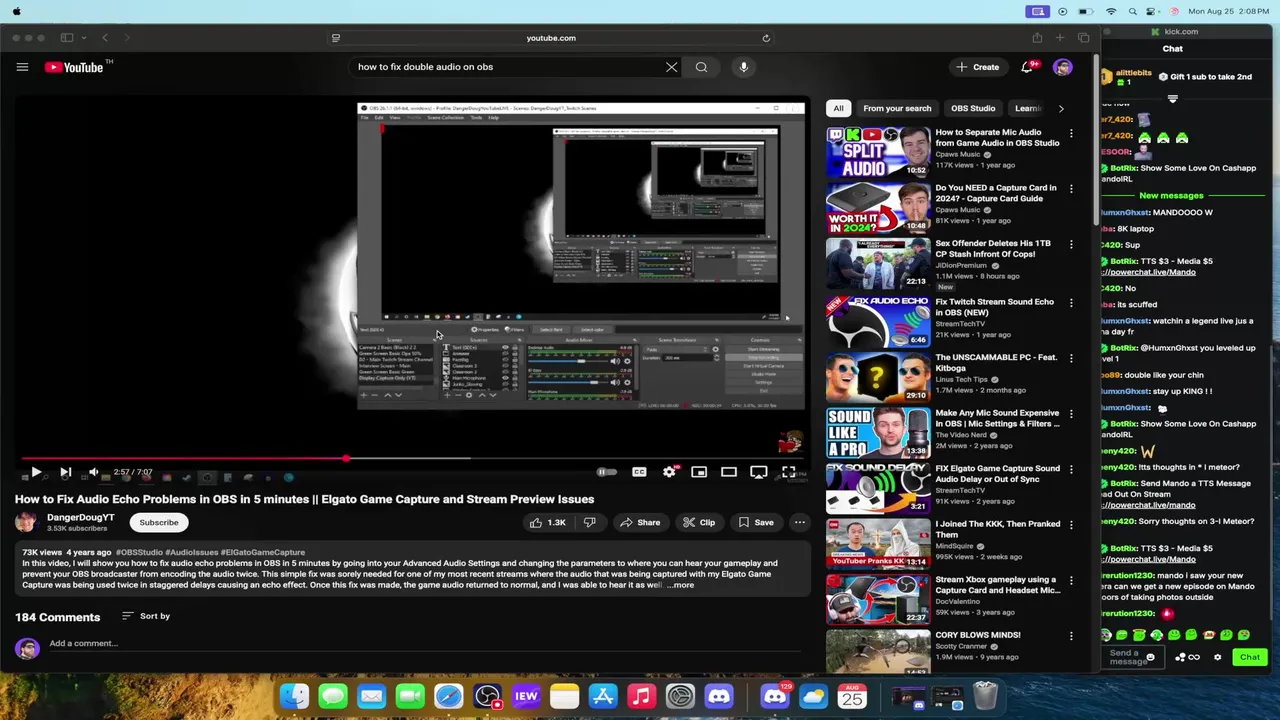The image size is (1280, 720).
Task: Select the From your search chip
Action: coord(897,108)
